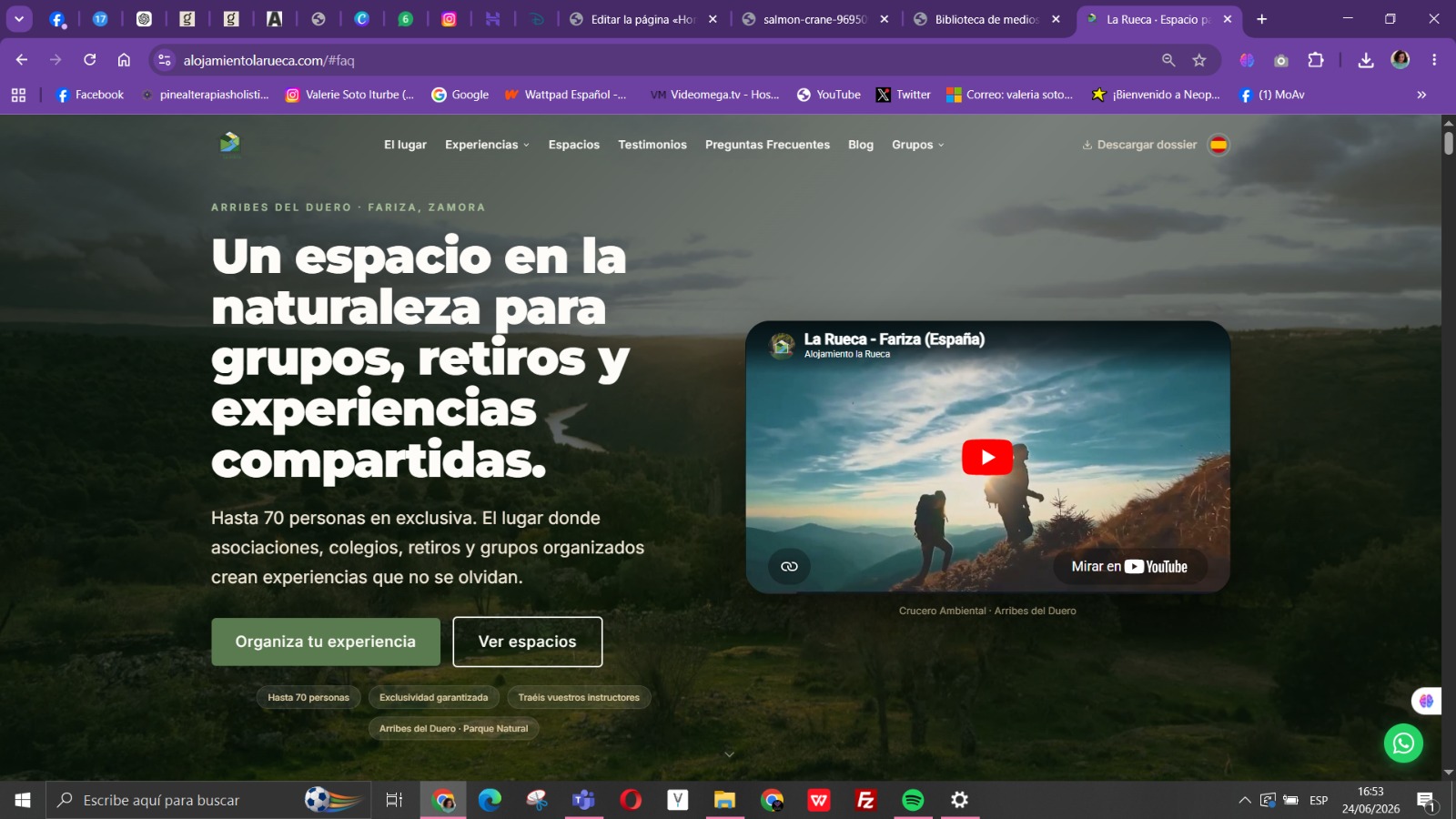
Task: Expand the Grupos dropdown menu
Action: click(917, 145)
